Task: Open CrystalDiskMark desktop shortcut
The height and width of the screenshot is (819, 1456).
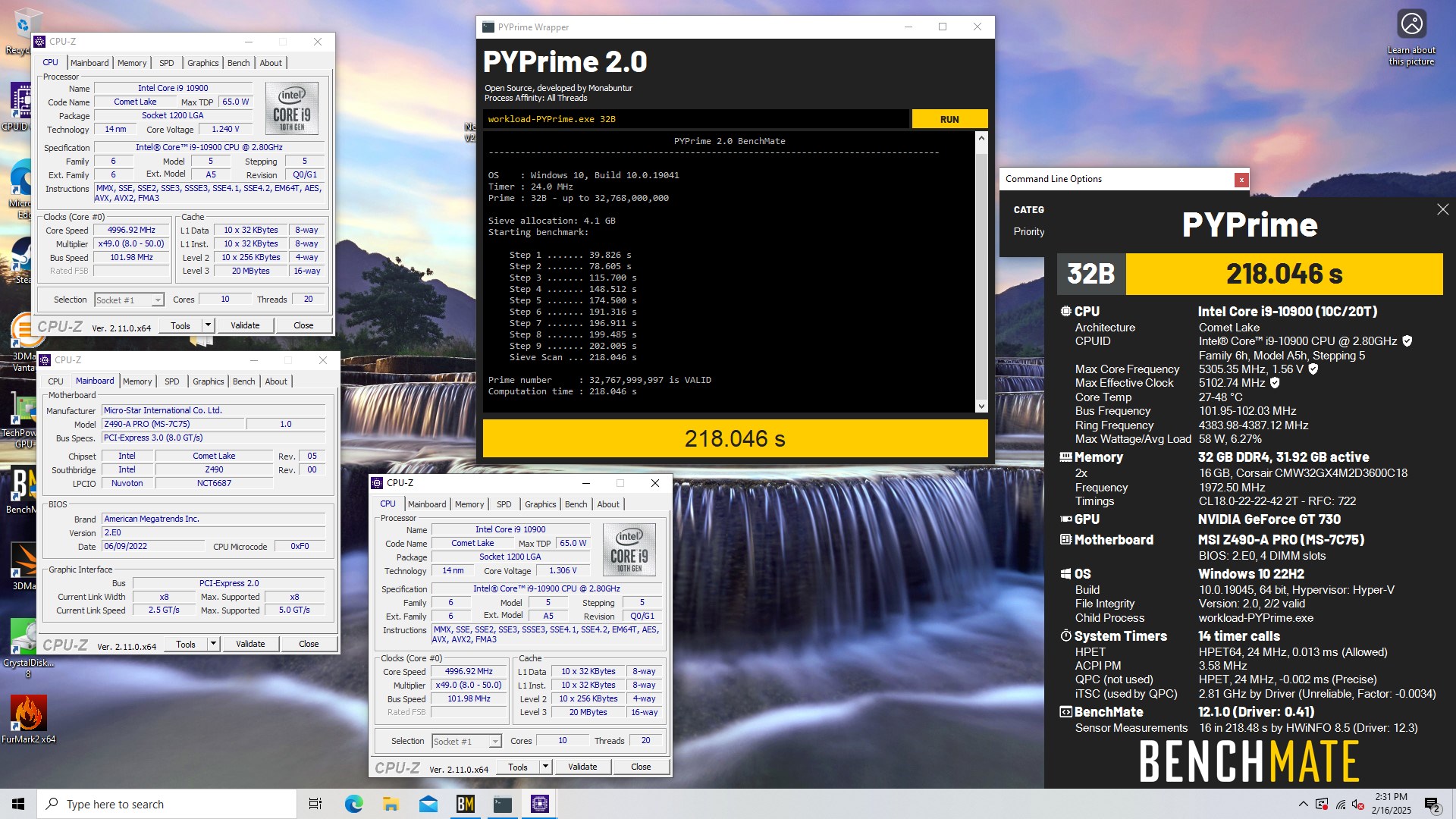Action: [27, 647]
